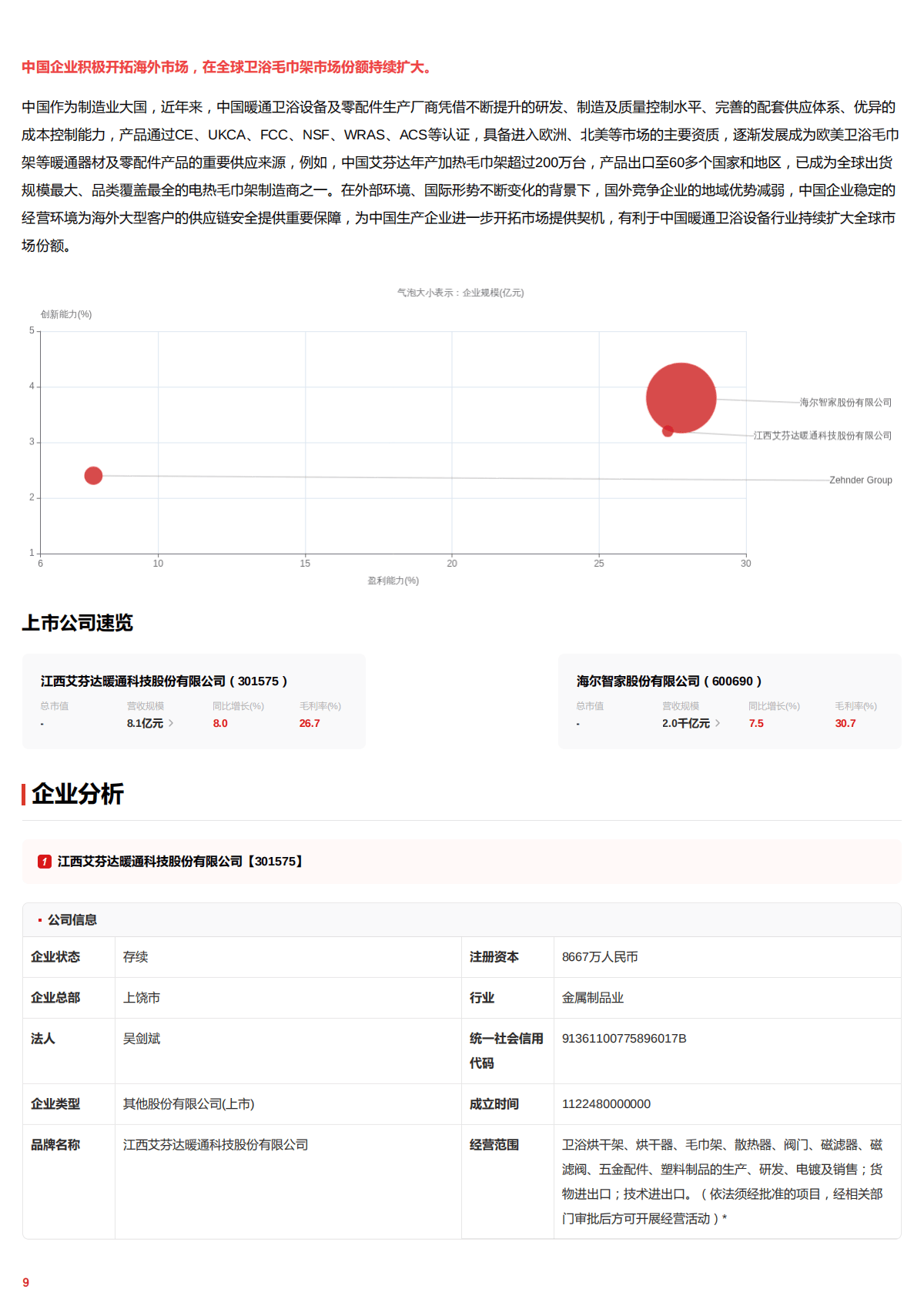This screenshot has width=924, height=1309.
Task: Expand chevron next to 8.1亿元 revenue
Action: [x=171, y=723]
